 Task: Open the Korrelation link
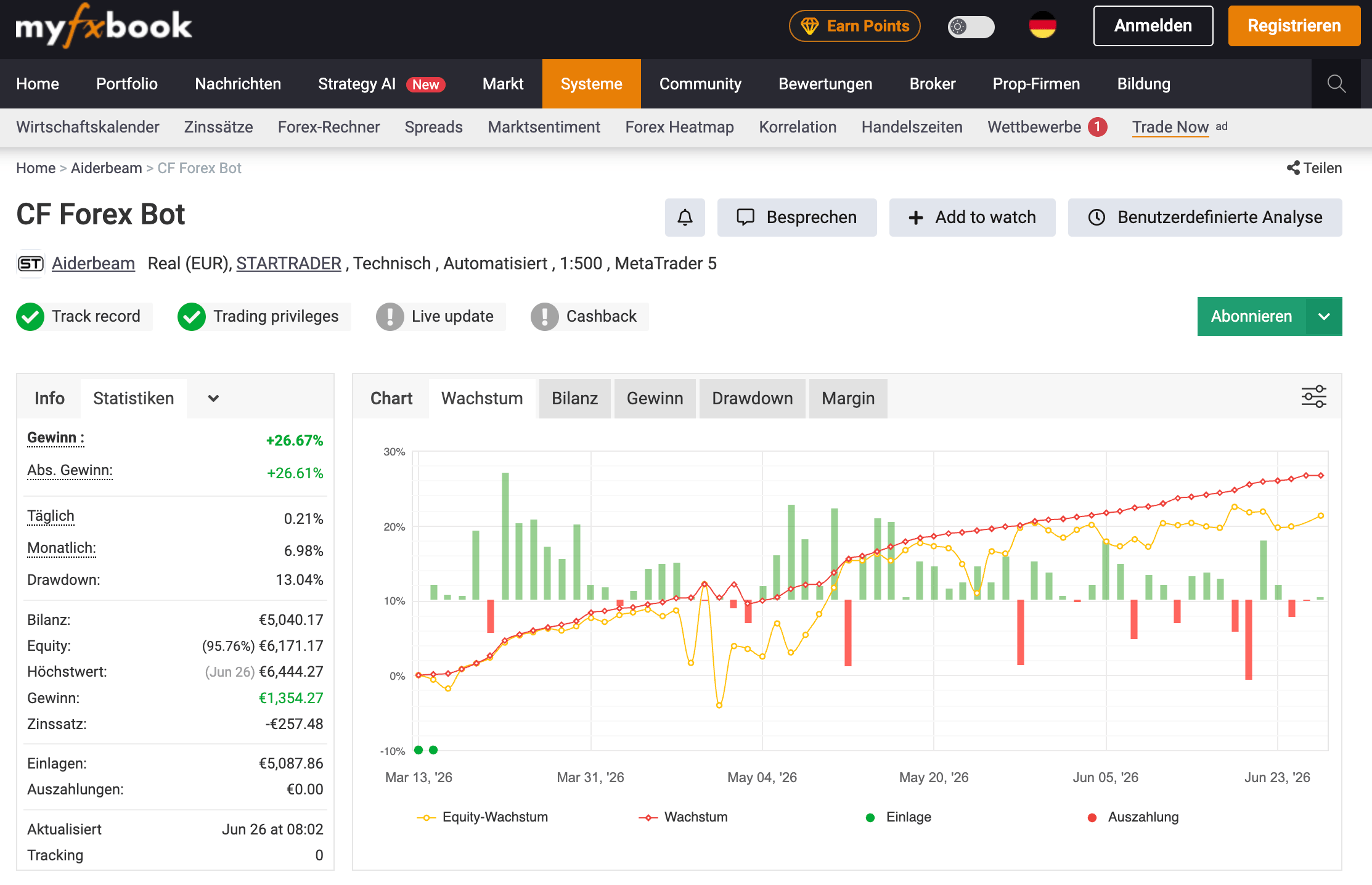798,127
